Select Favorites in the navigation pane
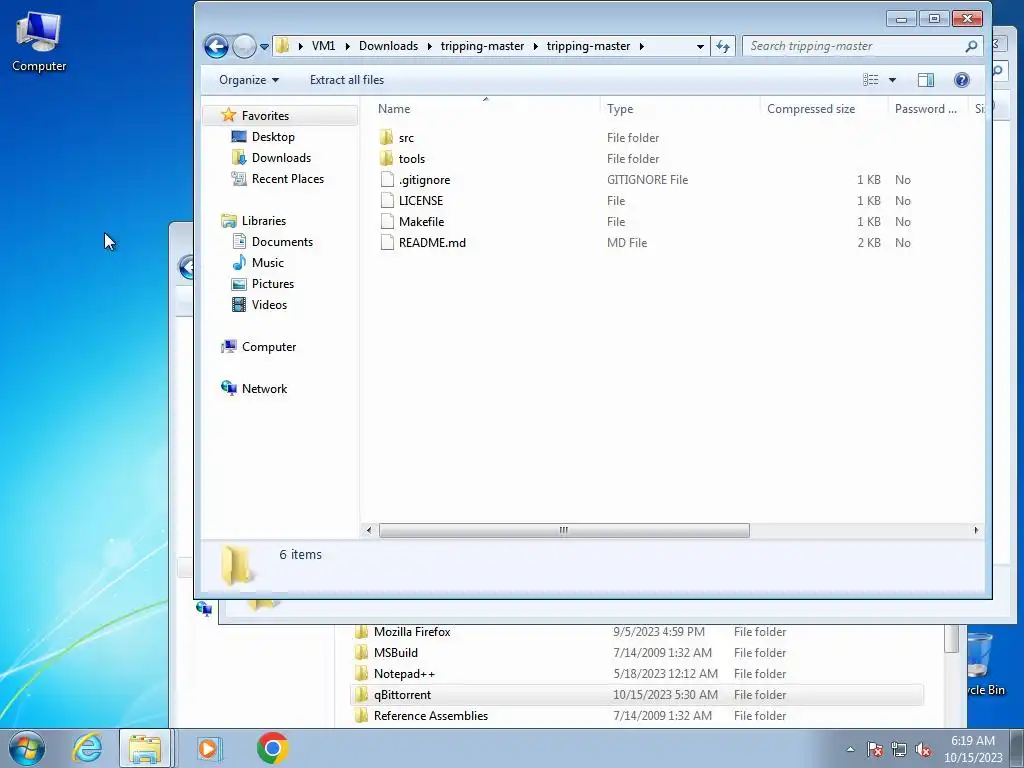The width and height of the screenshot is (1024, 768). (x=265, y=116)
